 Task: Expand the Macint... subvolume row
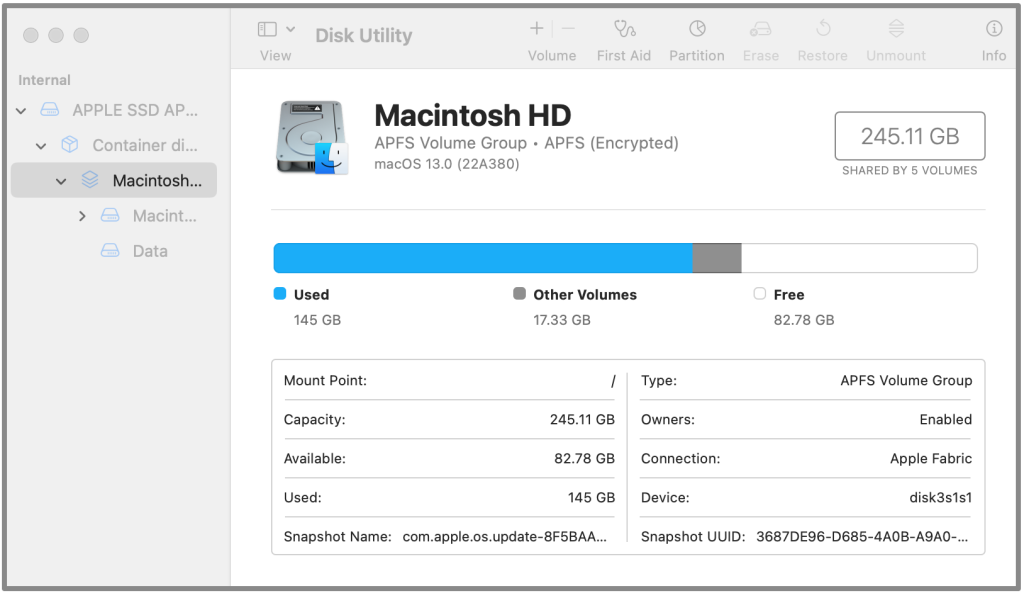[x=82, y=216]
